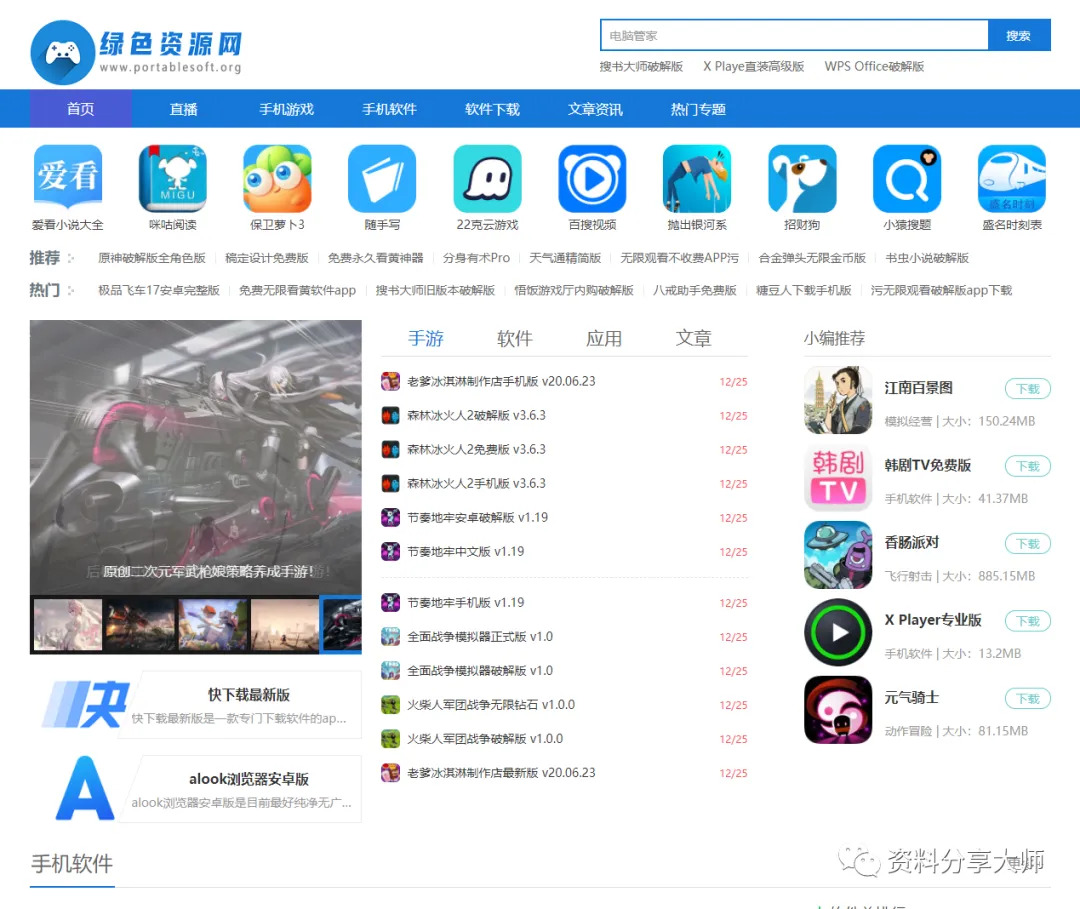
Task: Select the fourth desert scene carousel thumbnail
Action: pos(285,625)
